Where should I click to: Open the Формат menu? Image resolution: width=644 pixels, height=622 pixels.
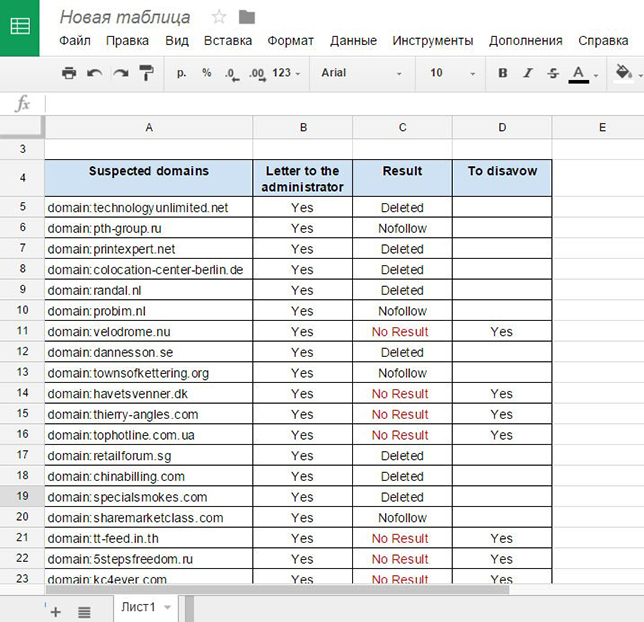coord(290,40)
